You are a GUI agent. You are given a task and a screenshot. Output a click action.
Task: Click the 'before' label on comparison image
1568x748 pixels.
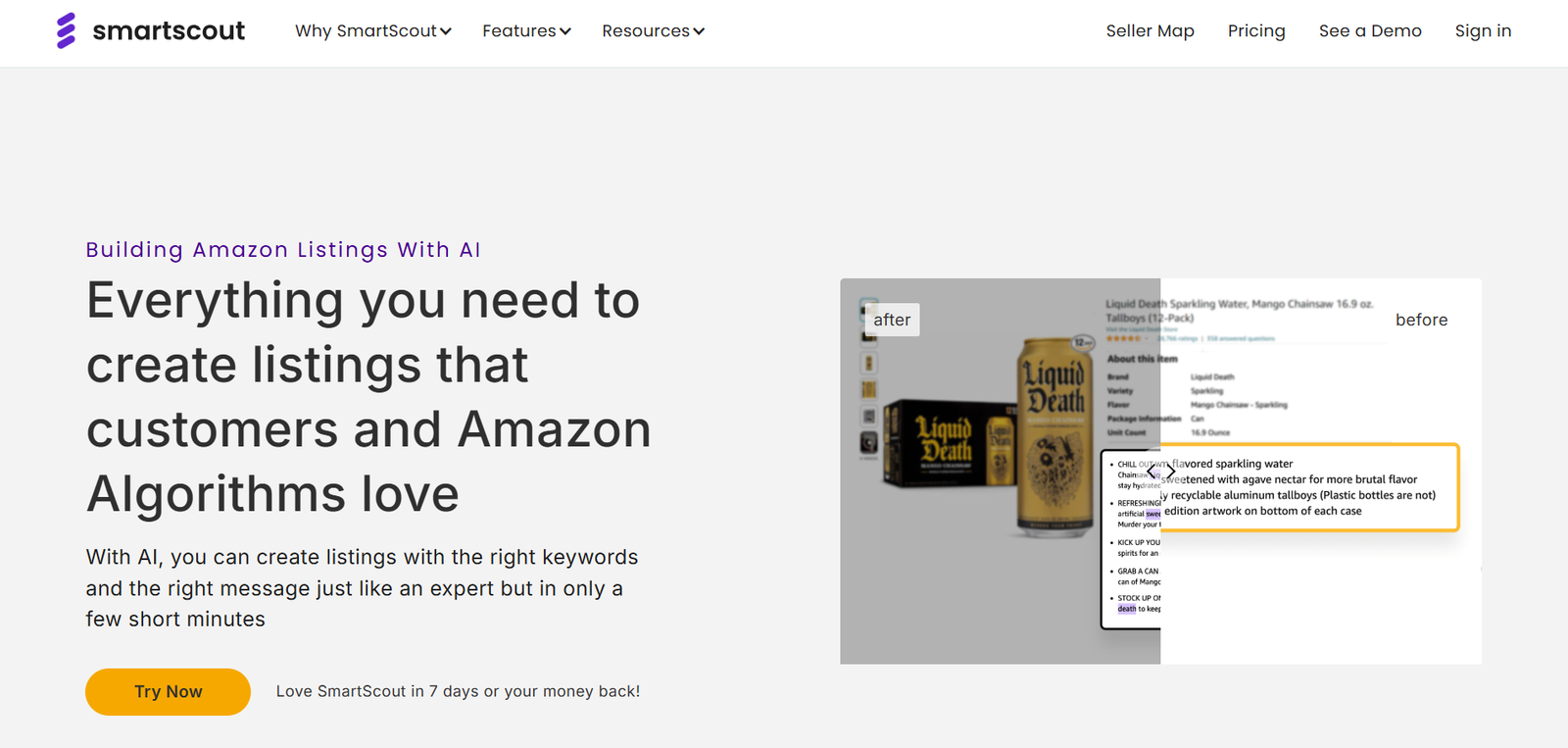1420,320
